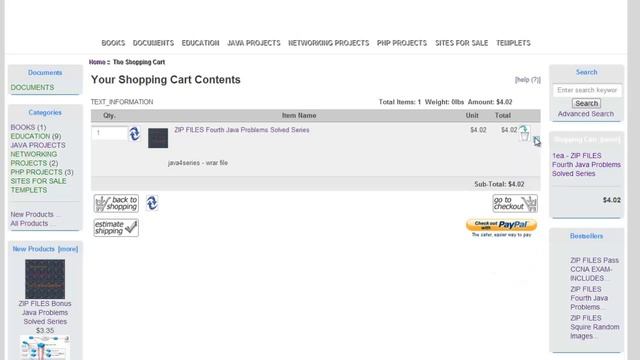Open the Advanced Search link
The image size is (640, 360).
coord(586,114)
